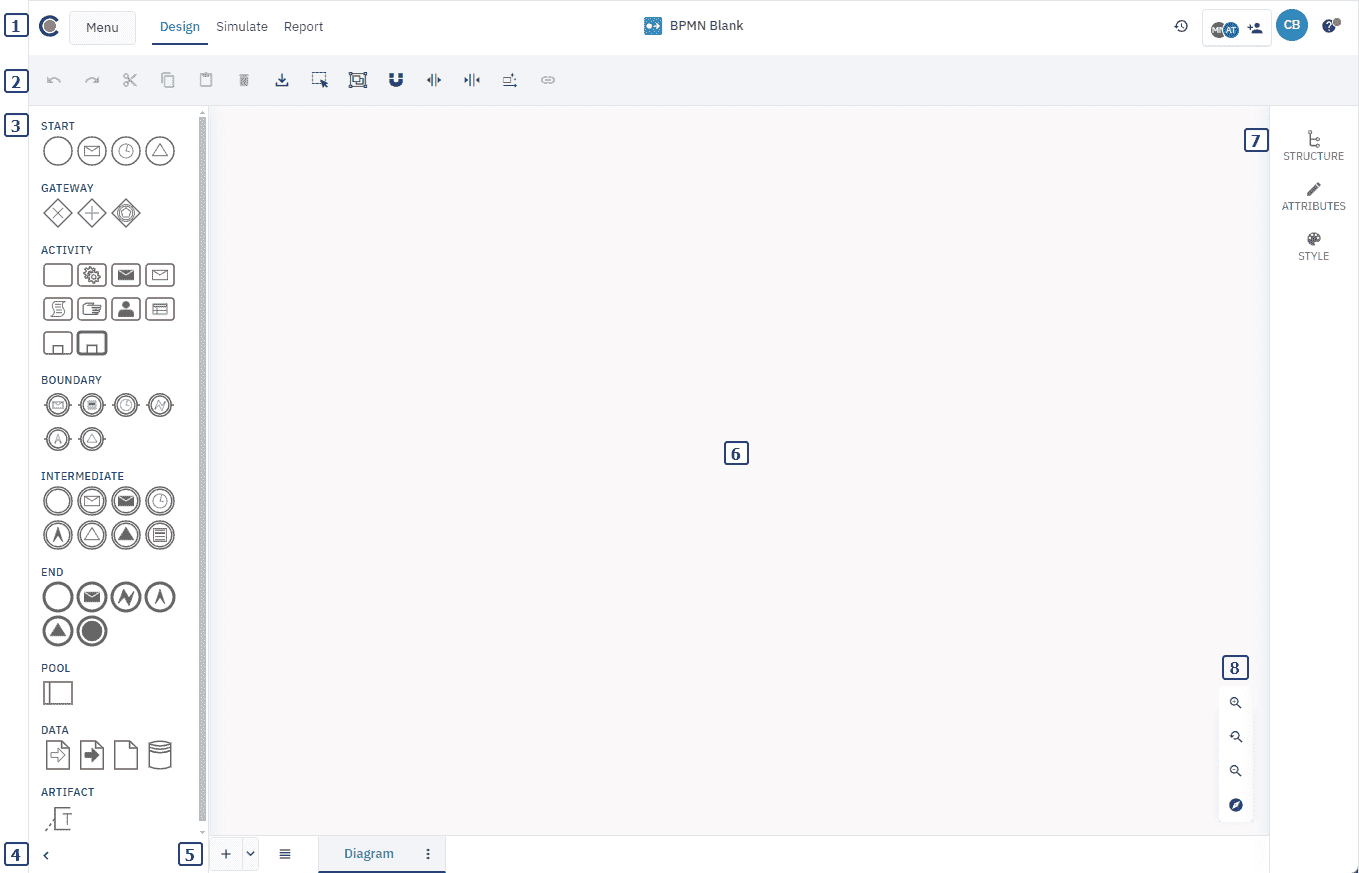Open the STYLE panel
1359x873 pixels.
click(x=1313, y=246)
